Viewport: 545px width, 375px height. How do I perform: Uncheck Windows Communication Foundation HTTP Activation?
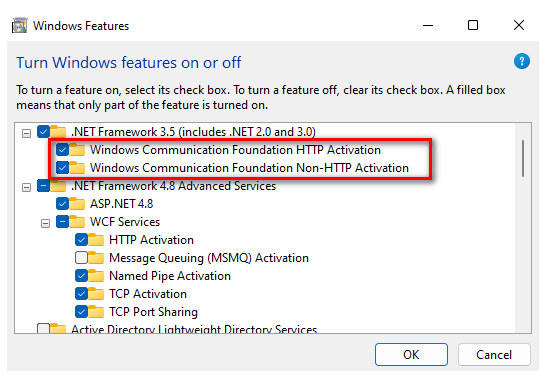click(62, 150)
